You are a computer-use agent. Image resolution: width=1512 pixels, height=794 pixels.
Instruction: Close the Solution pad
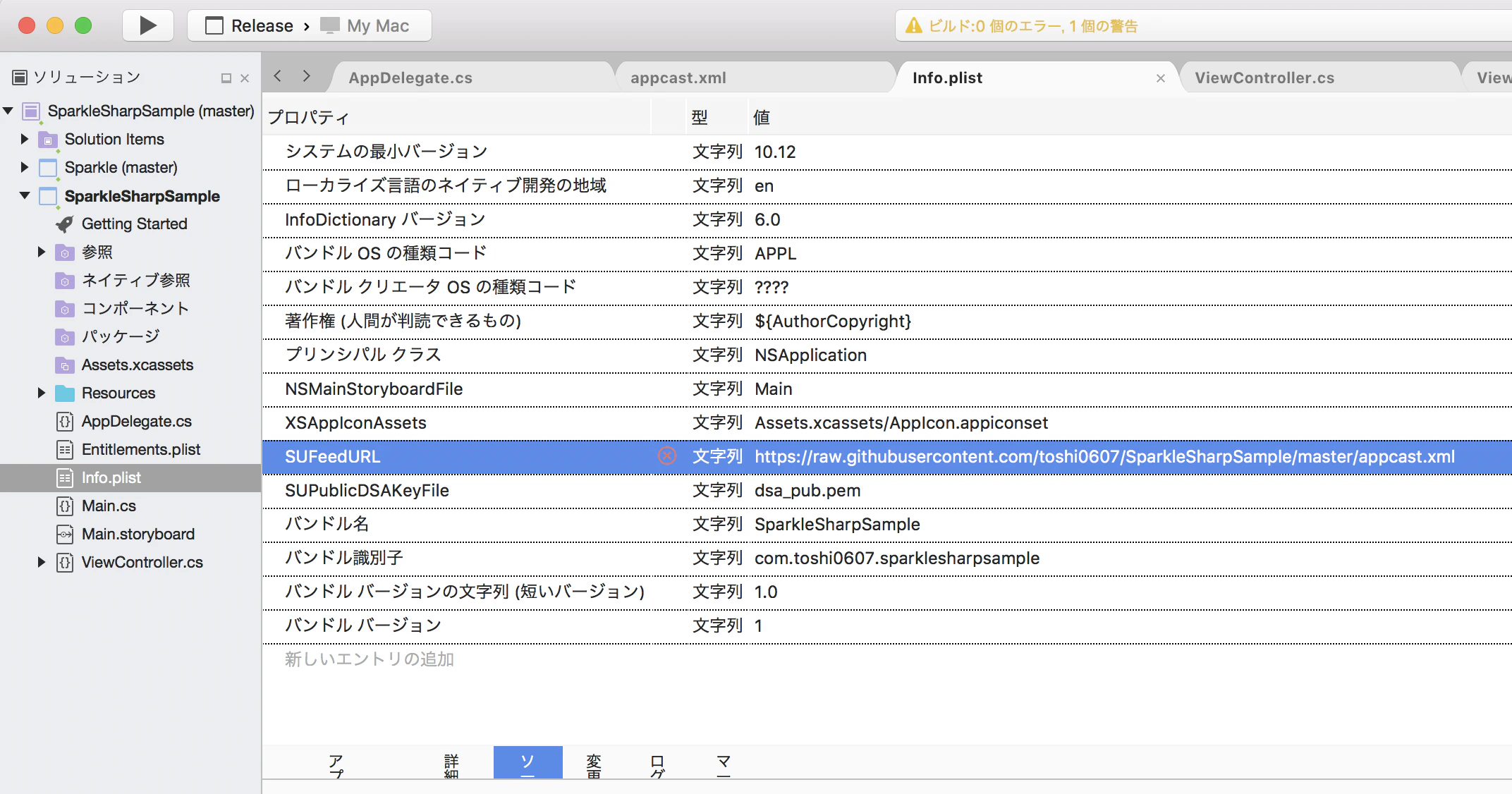245,78
